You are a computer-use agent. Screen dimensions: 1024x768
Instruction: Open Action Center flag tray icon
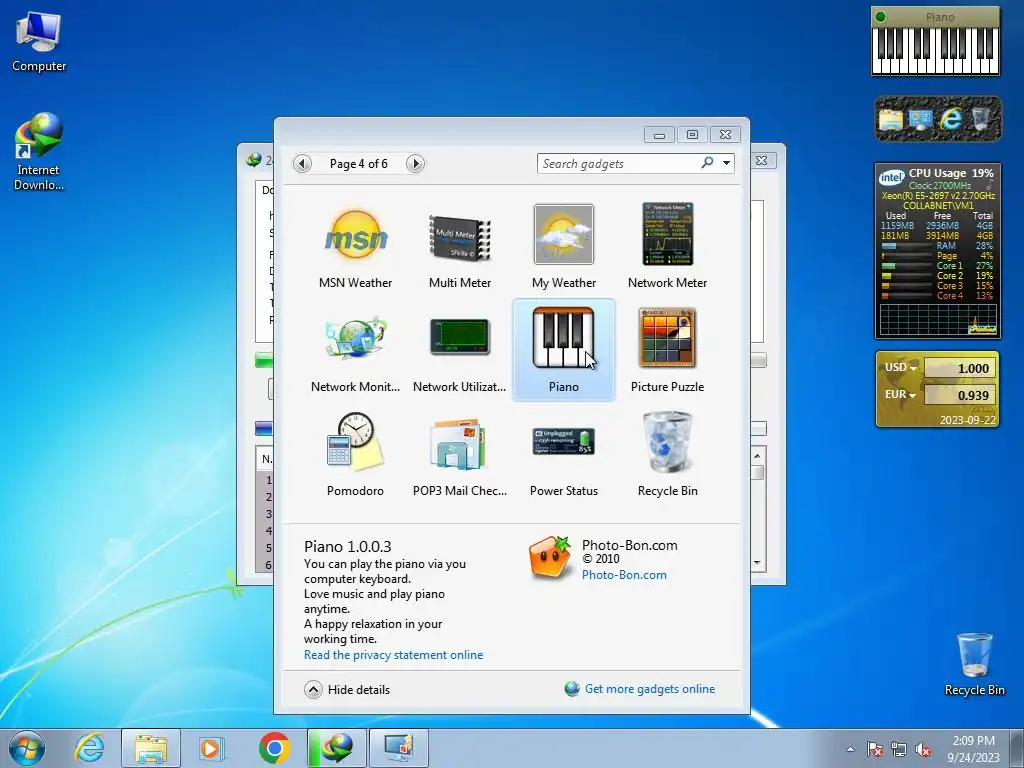874,749
